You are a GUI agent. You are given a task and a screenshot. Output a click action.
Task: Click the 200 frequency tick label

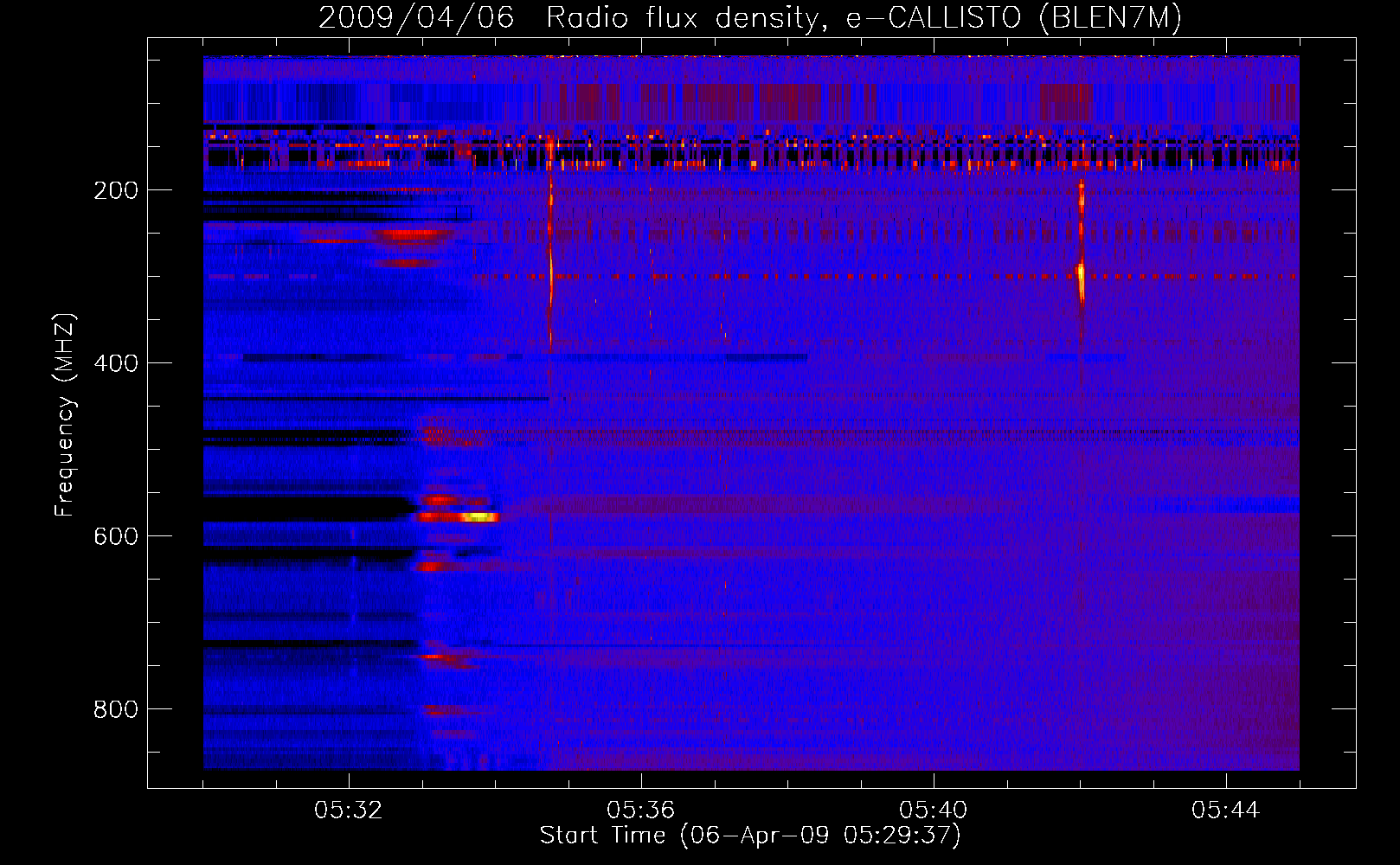116,190
